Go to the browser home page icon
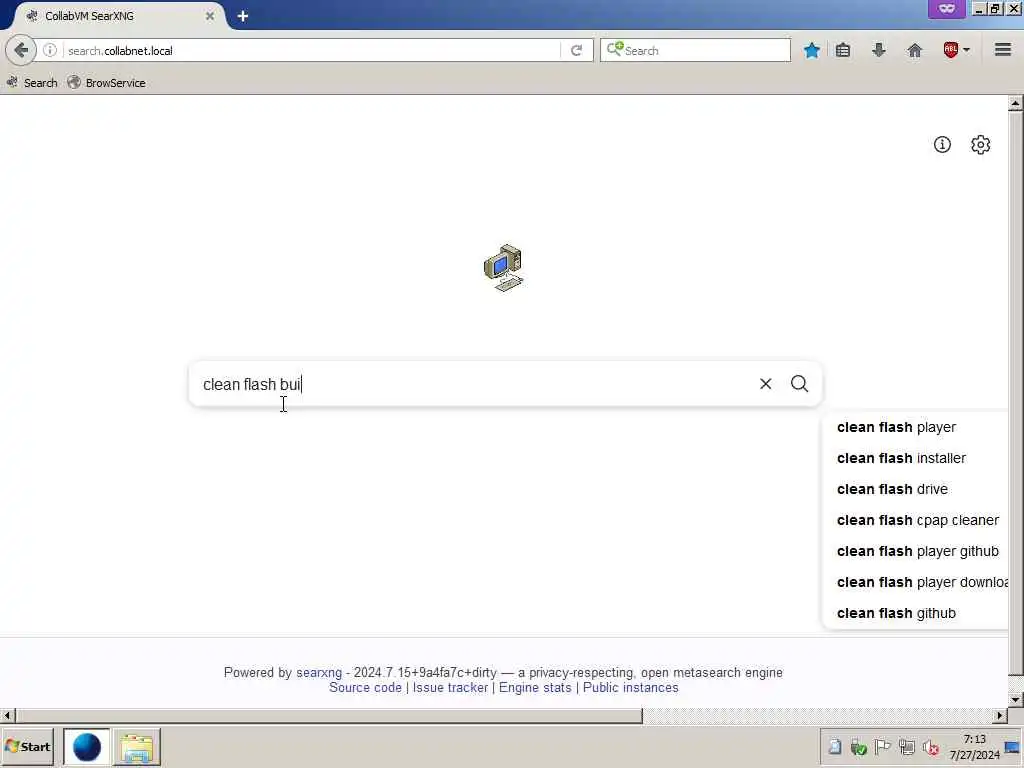1024x768 pixels. (915, 50)
